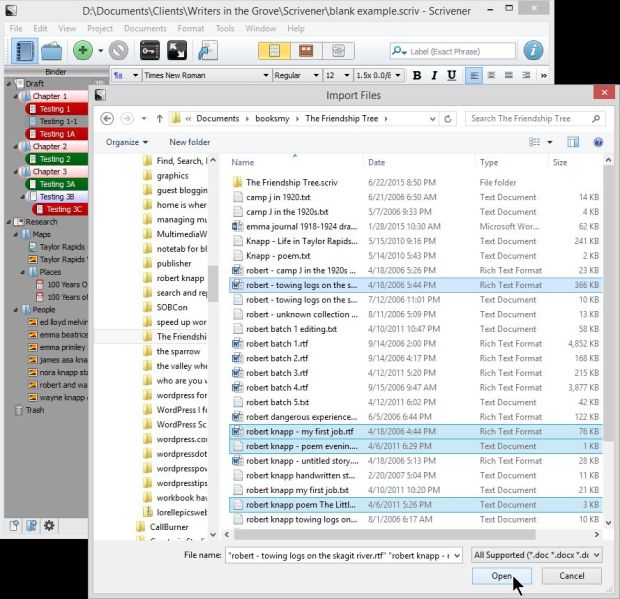Toggle the preview pane icon
This screenshot has height=599, width=620.
coord(573,142)
